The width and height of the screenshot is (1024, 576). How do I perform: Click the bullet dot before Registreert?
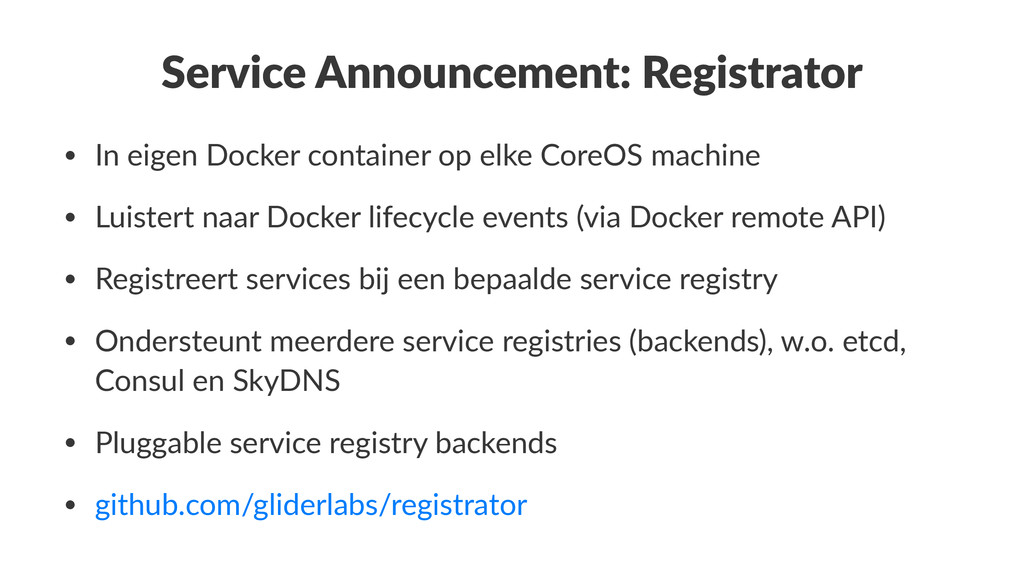[71, 280]
